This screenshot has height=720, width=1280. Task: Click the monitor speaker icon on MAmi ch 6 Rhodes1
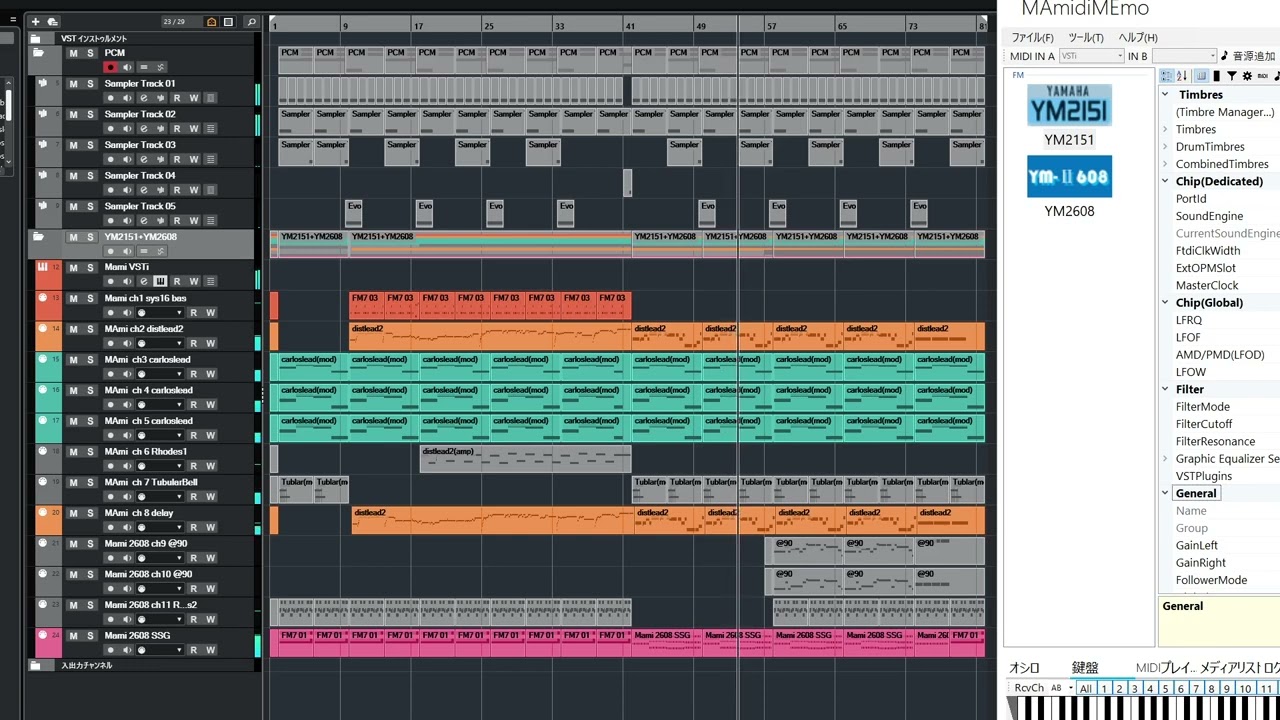(x=127, y=466)
